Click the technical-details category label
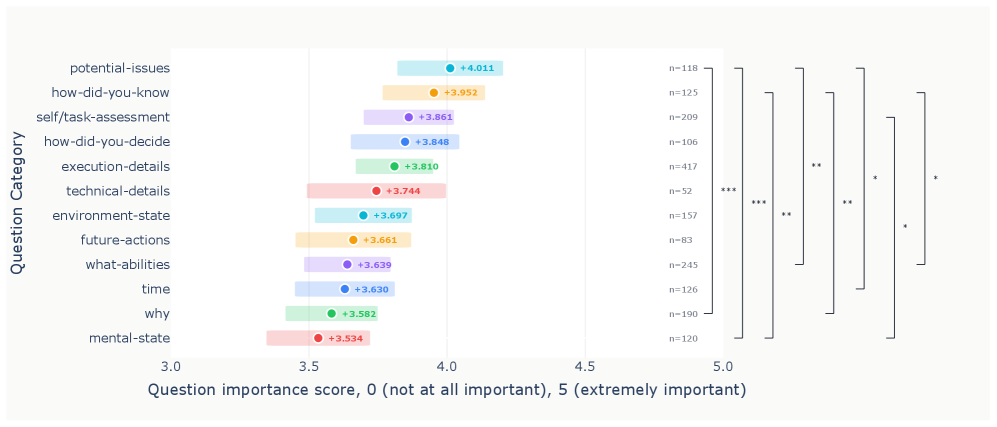The image size is (997, 427). click(x=117, y=191)
